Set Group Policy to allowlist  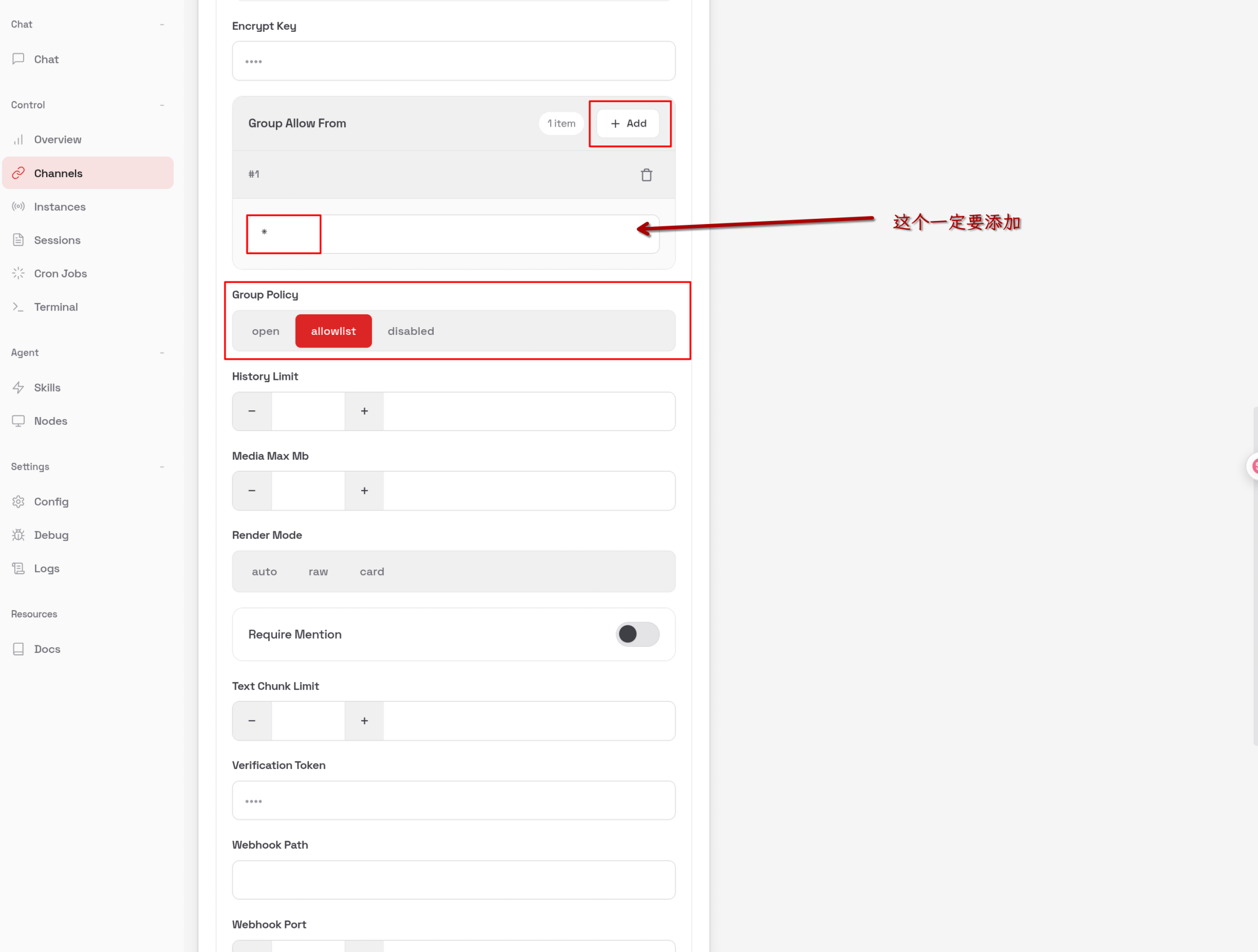(x=333, y=331)
